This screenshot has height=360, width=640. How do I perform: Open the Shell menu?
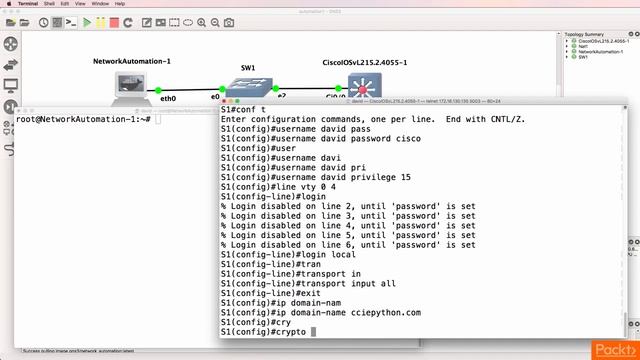pos(49,4)
